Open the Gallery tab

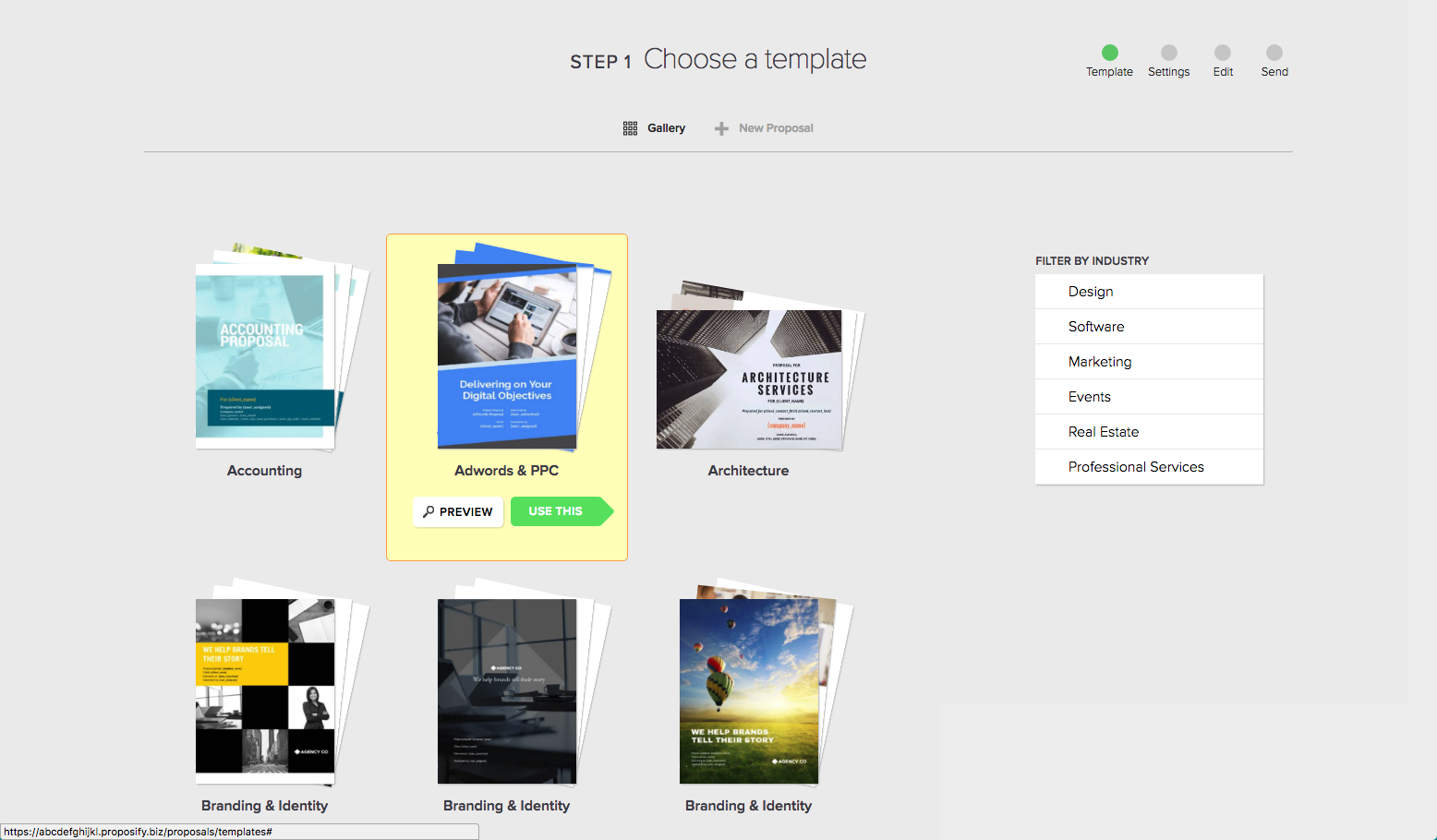pos(655,128)
